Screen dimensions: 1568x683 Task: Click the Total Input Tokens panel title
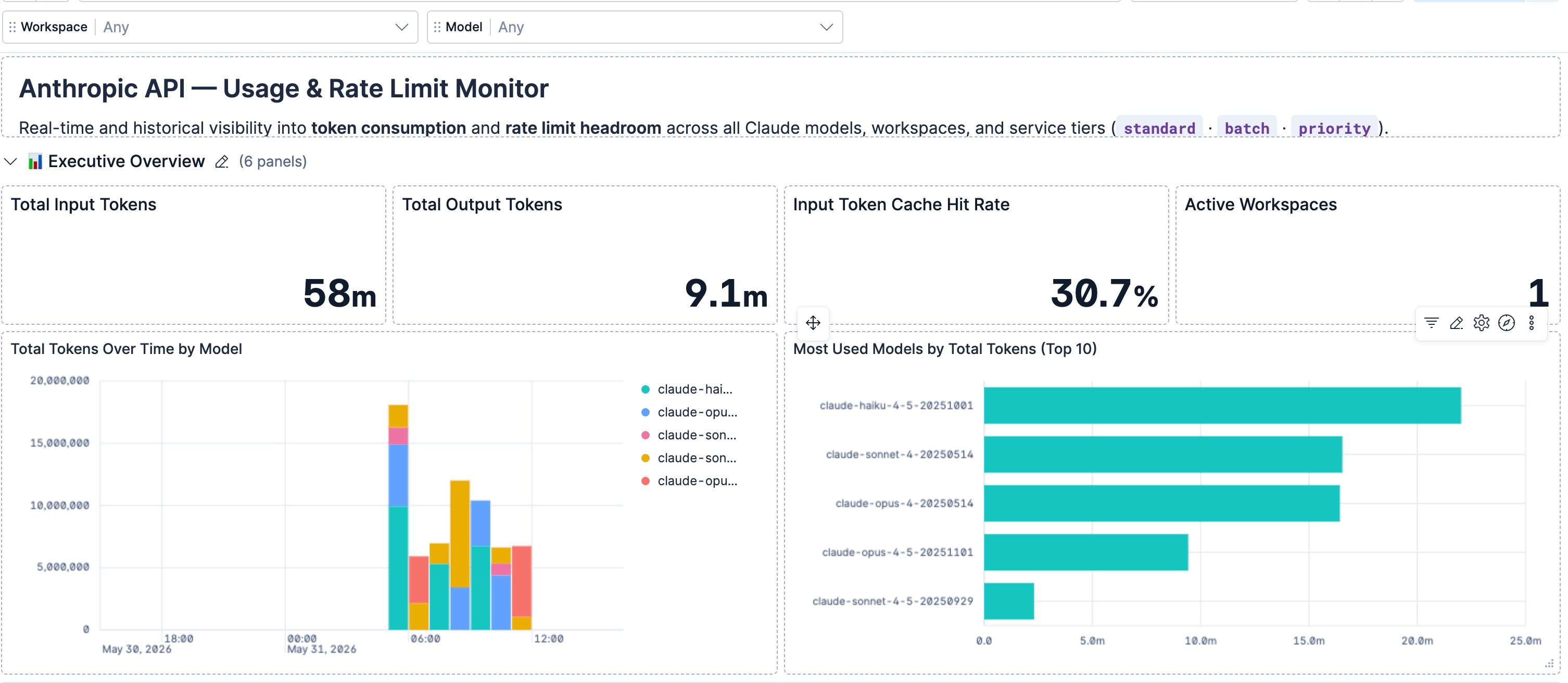(x=83, y=205)
